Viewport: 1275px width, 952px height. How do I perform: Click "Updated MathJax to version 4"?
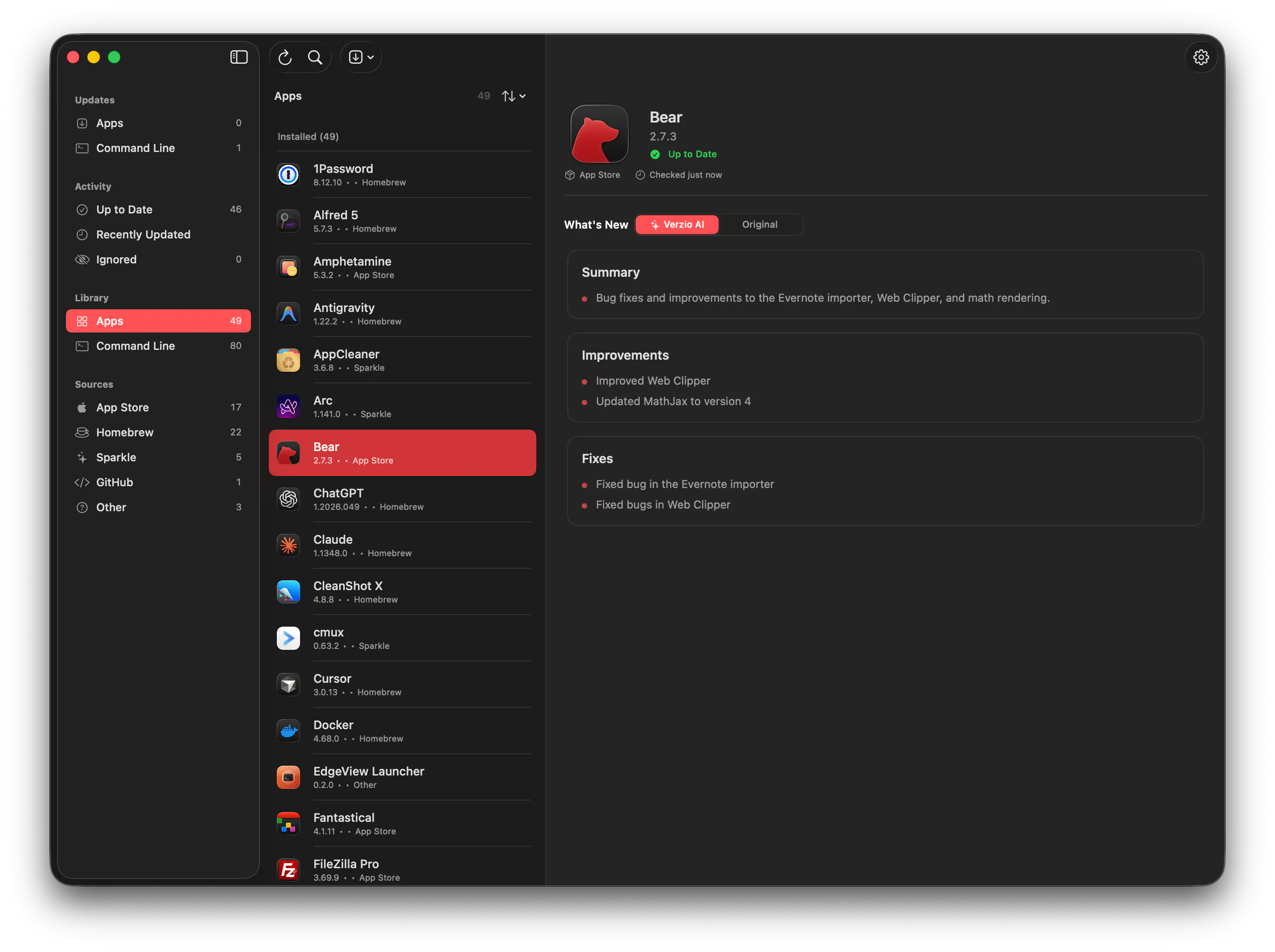click(673, 401)
